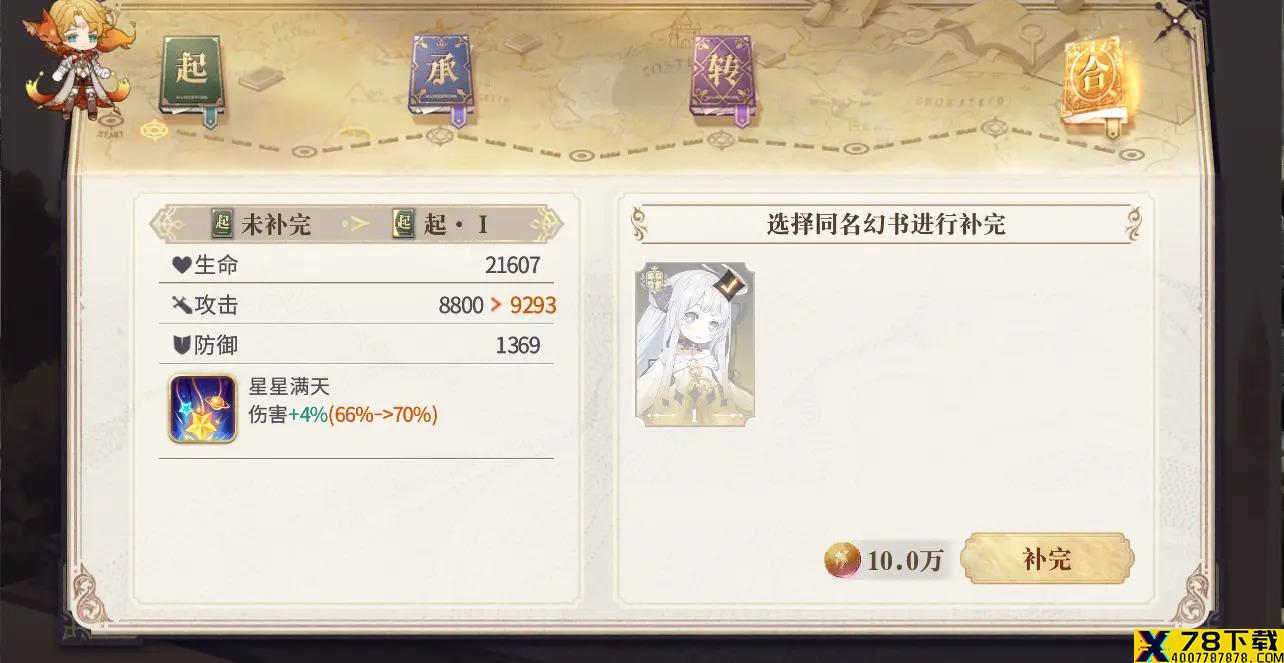Screen dimensions: 1284x663
Task: Click the 选择同名幻书进行补完 header
Action: tap(886, 224)
